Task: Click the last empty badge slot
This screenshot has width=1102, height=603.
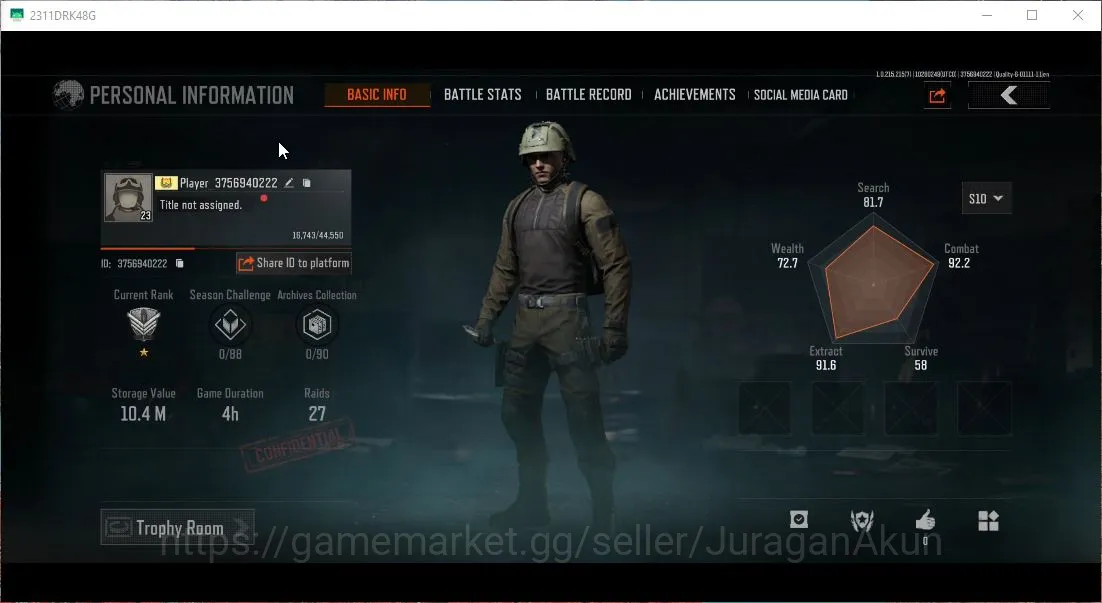Action: (984, 408)
